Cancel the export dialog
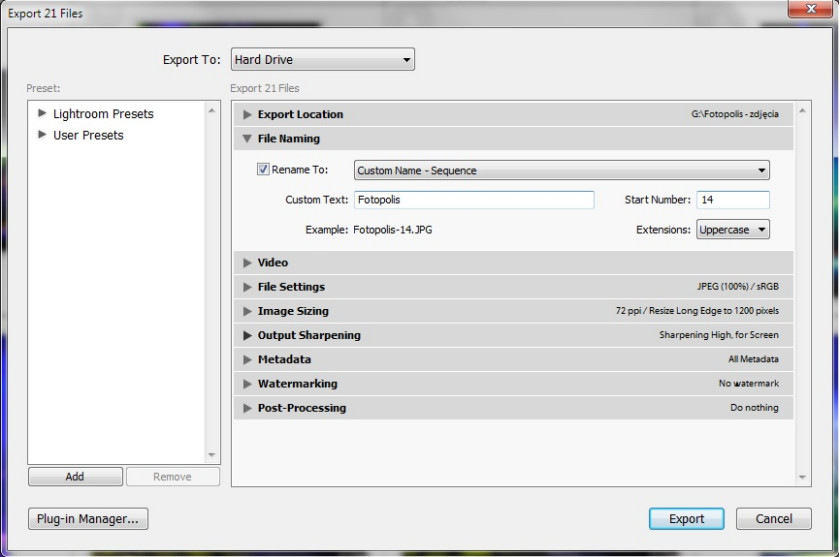This screenshot has height=557, width=840. 774,518
